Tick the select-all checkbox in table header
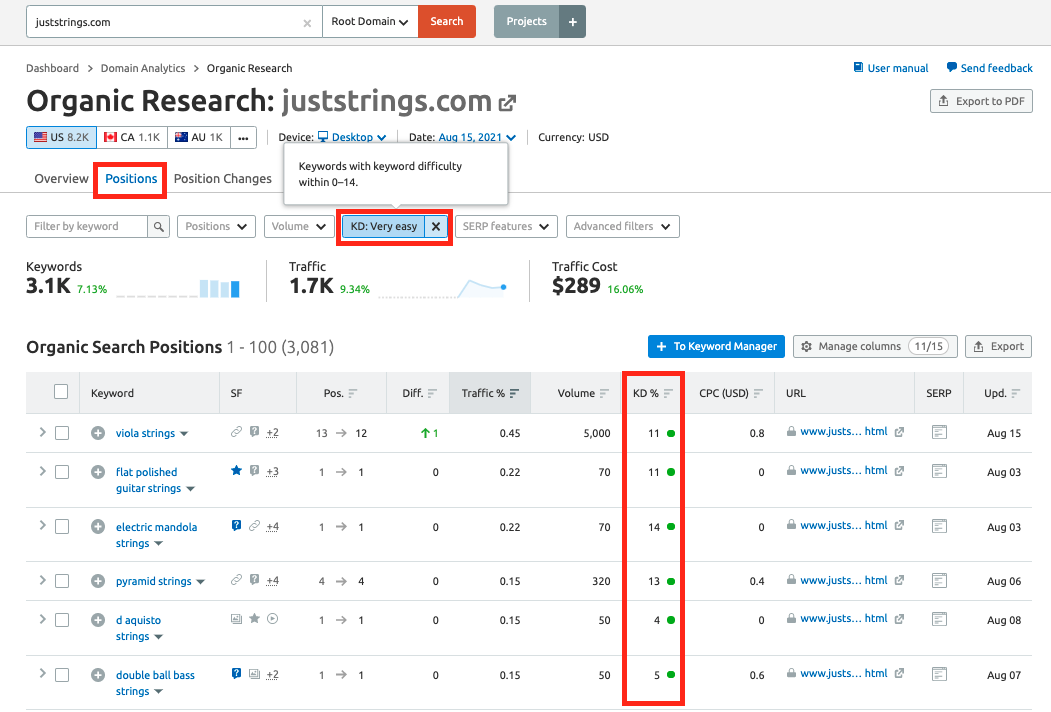The height and width of the screenshot is (712, 1051). click(x=61, y=392)
